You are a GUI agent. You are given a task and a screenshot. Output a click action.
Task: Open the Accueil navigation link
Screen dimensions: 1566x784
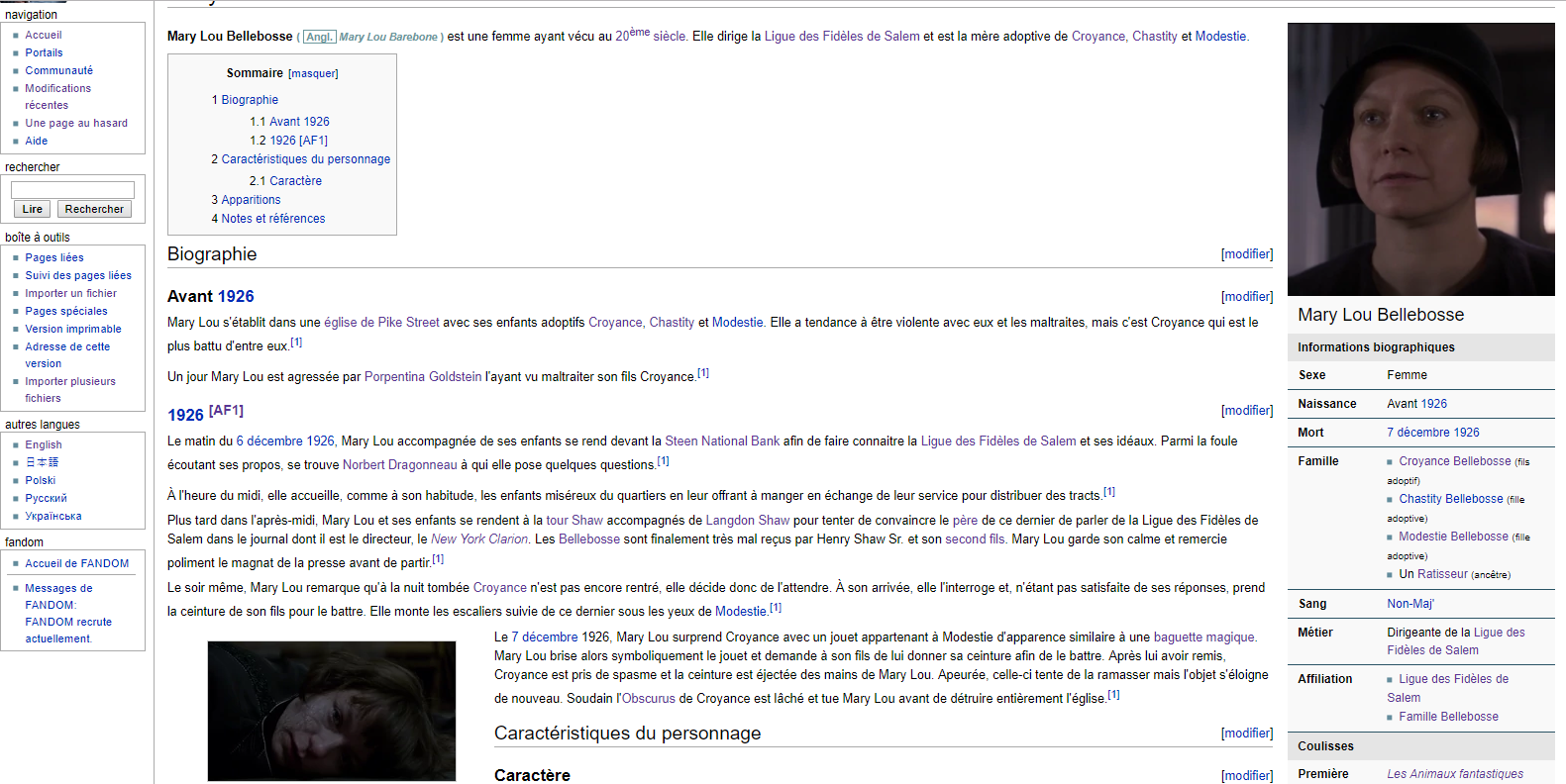click(44, 35)
